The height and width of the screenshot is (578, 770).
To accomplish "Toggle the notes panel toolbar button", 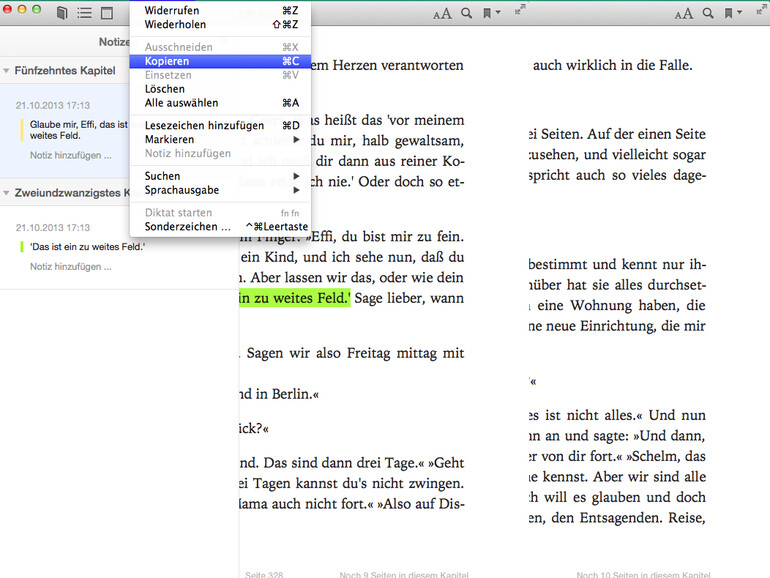I will pyautogui.click(x=107, y=13).
